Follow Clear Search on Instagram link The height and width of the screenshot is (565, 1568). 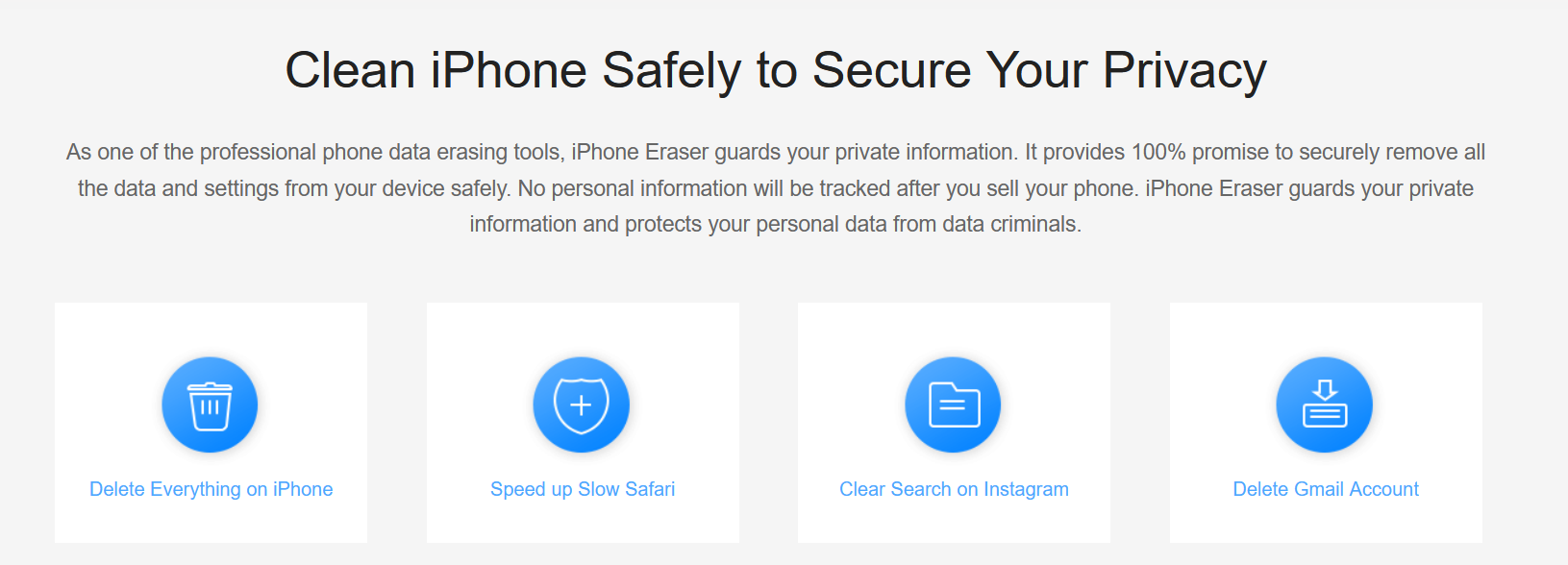954,489
